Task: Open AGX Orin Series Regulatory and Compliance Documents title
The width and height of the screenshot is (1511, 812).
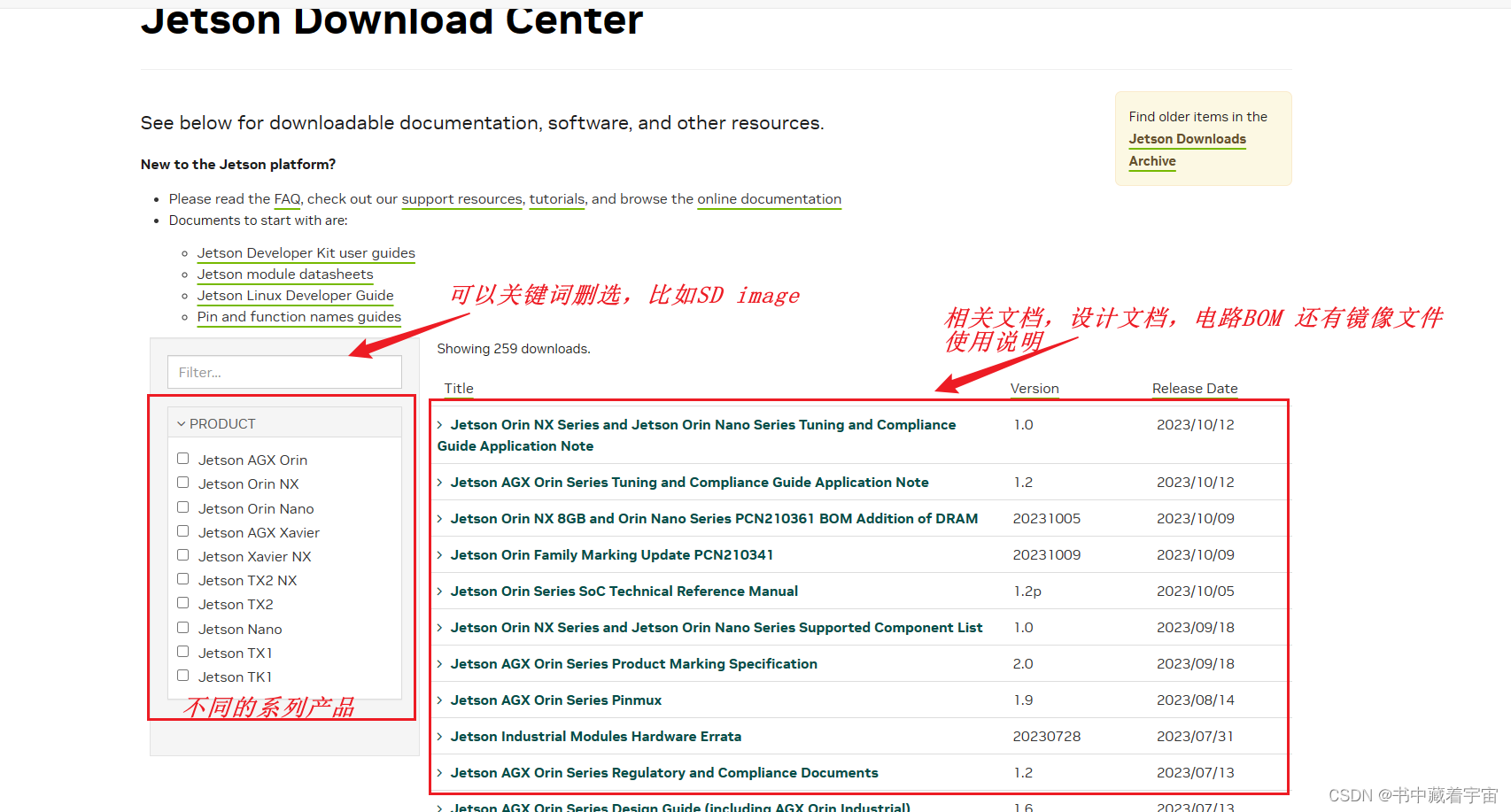Action: 664,773
